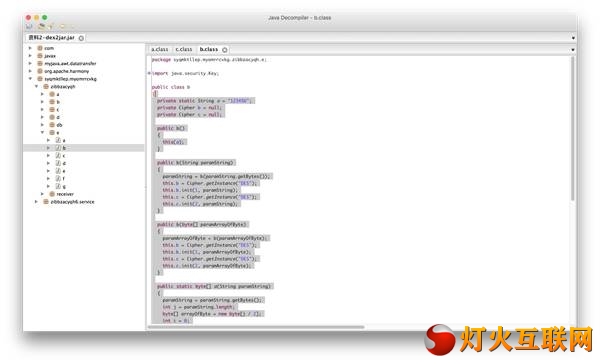Switch to the c.class tab

184,49
